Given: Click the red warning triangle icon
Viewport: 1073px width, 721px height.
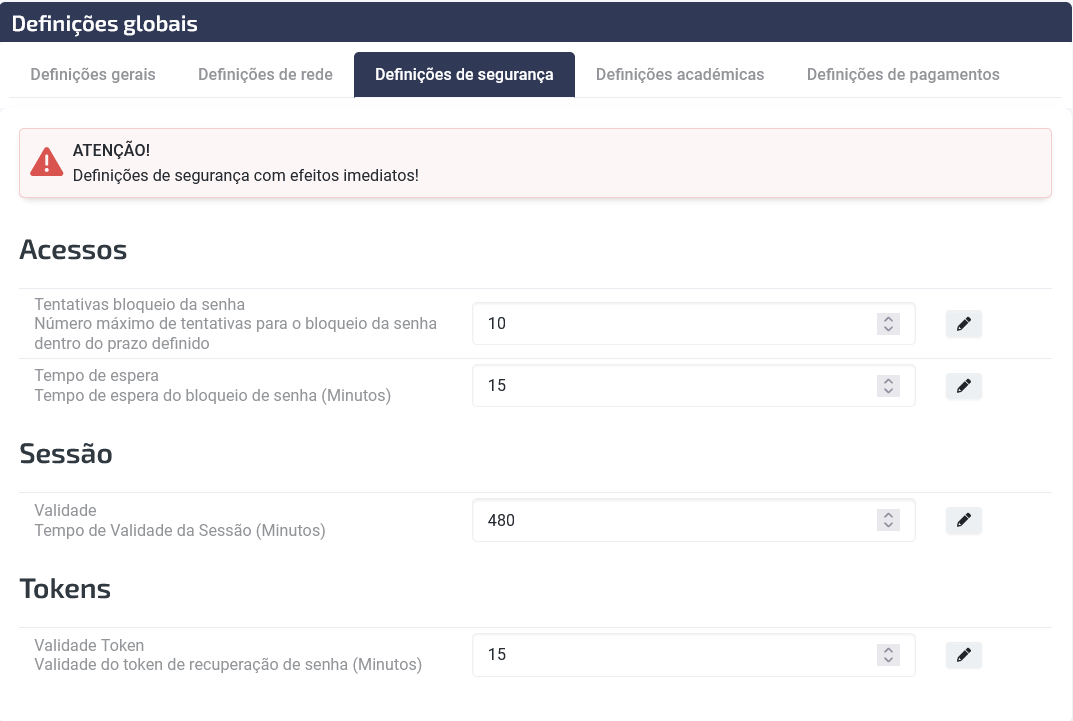Looking at the screenshot, I should click(47, 162).
